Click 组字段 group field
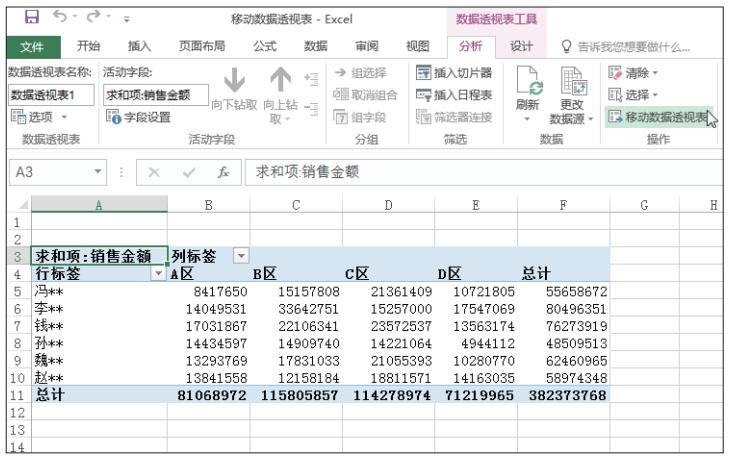Viewport: 732px width, 461px height. click(360, 117)
